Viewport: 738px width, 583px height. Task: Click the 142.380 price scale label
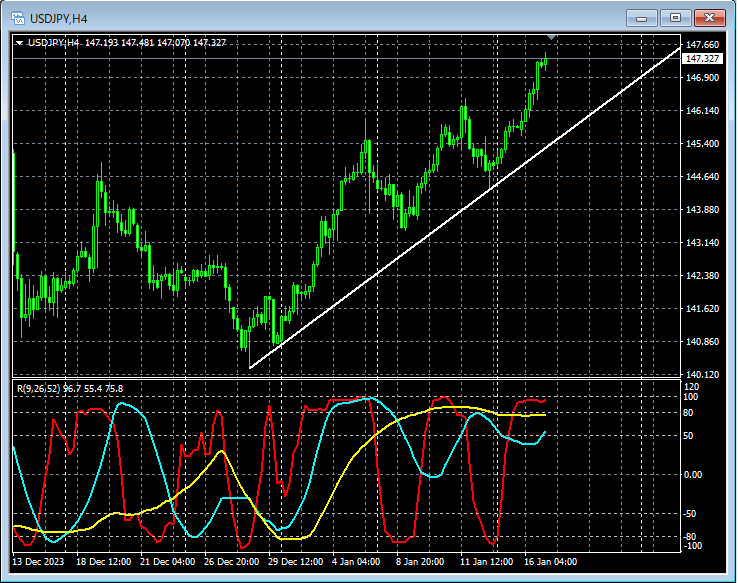pyautogui.click(x=702, y=275)
